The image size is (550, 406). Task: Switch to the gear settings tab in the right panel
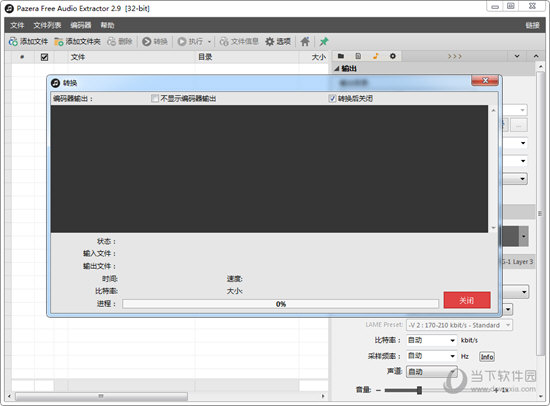click(393, 56)
